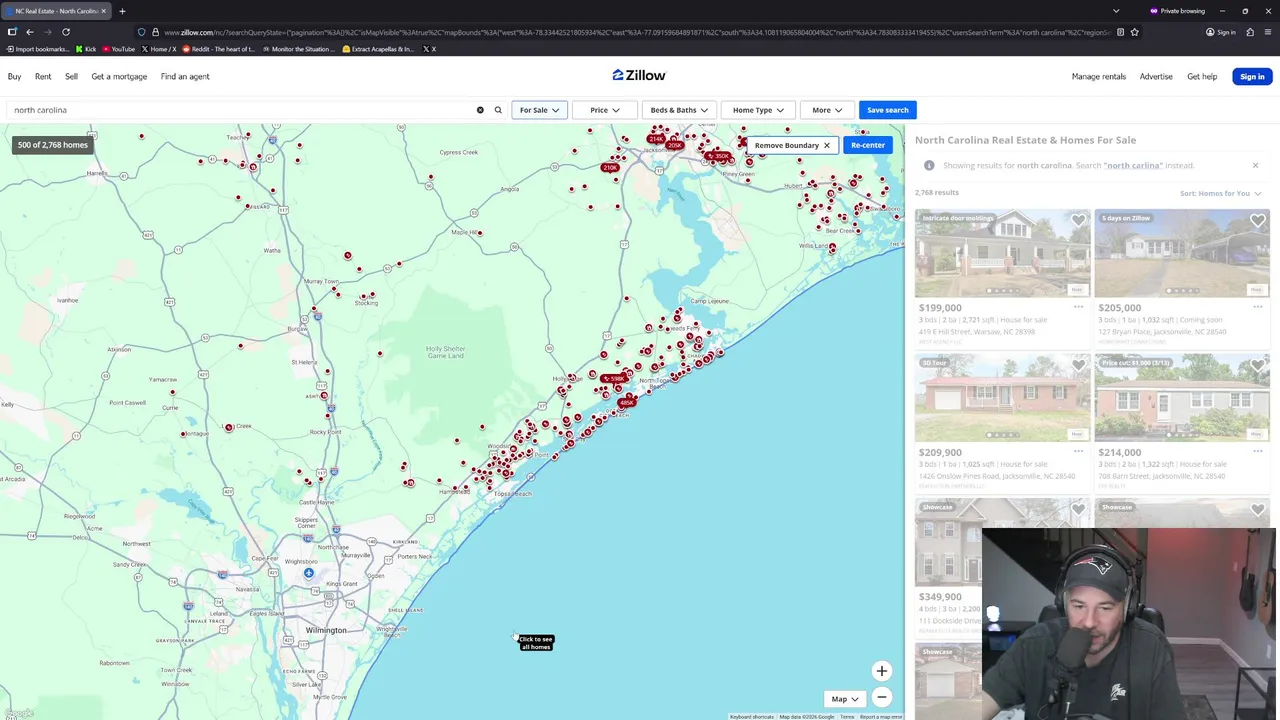Open three-dot menu on $214,000 listing
Viewport: 1280px width, 720px height.
coord(1257,451)
